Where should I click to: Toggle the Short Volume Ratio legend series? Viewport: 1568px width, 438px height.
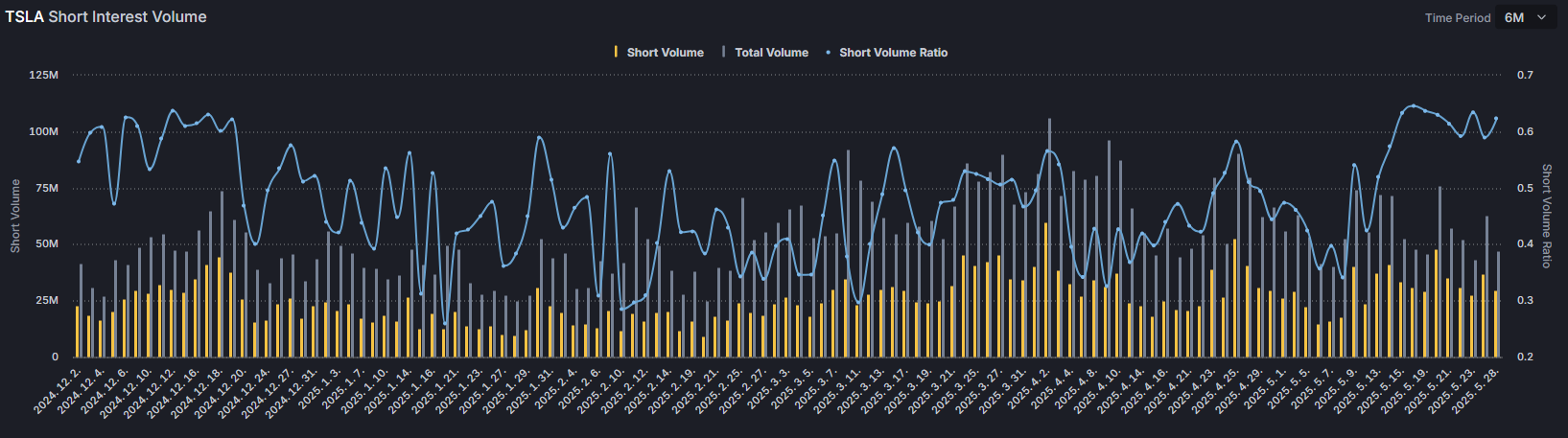coord(886,53)
